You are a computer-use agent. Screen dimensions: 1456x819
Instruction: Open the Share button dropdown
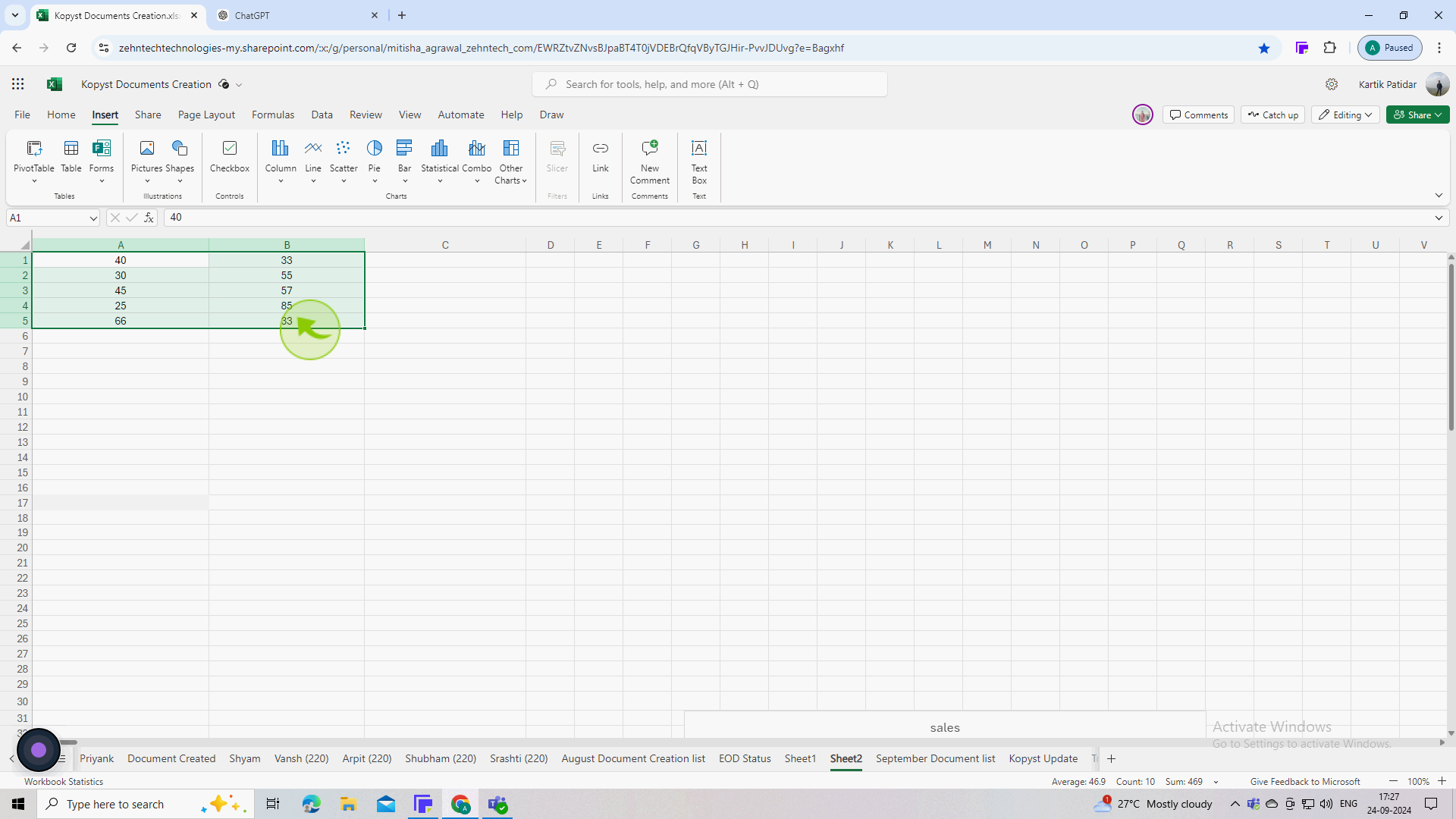1418,115
